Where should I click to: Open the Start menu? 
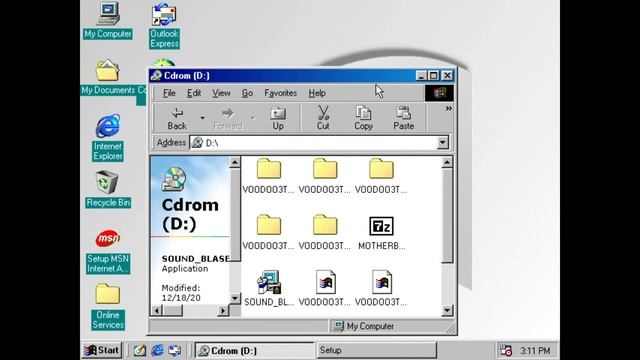coord(102,350)
